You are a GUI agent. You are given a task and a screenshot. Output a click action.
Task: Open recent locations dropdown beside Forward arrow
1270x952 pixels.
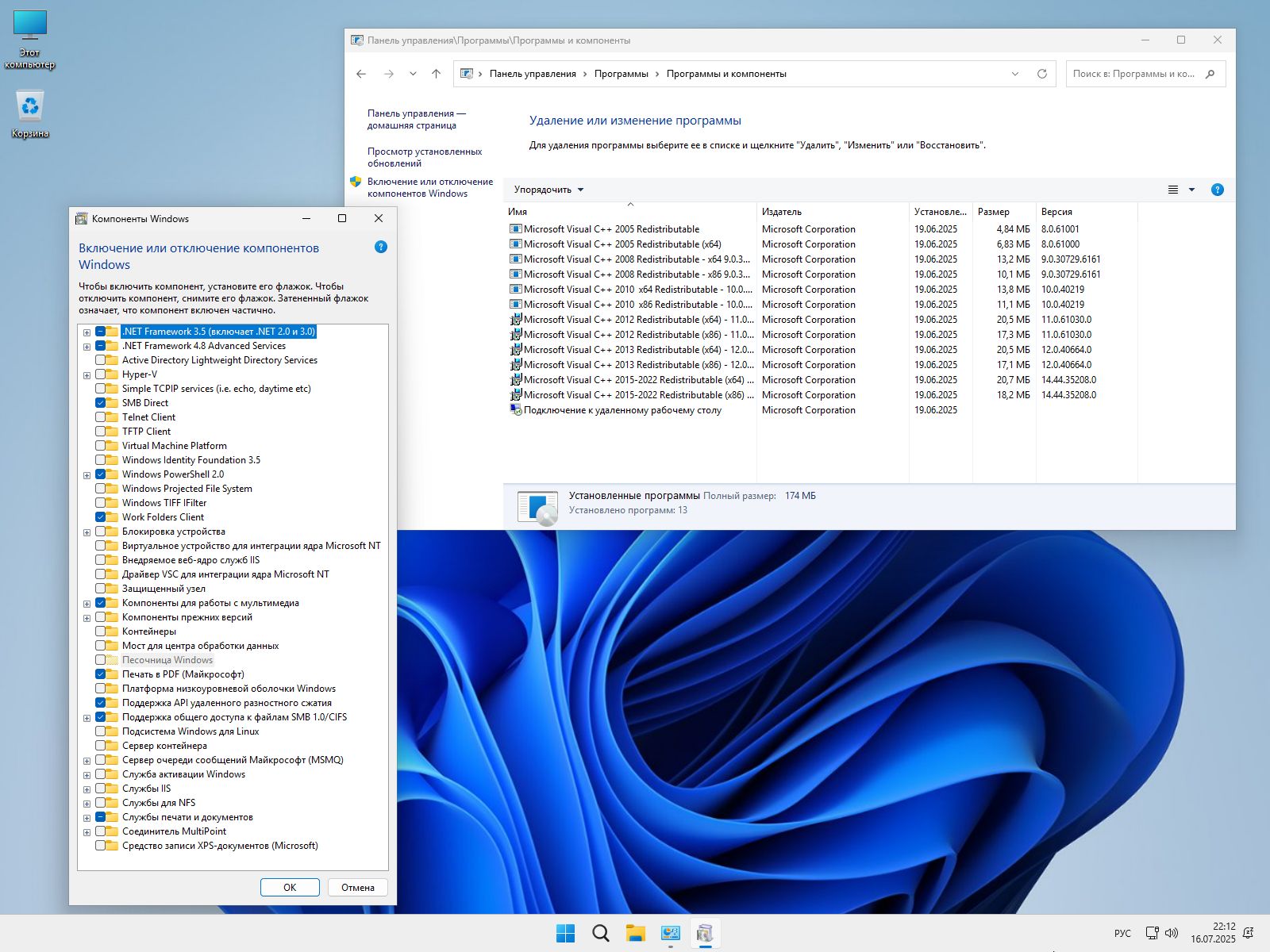[413, 74]
